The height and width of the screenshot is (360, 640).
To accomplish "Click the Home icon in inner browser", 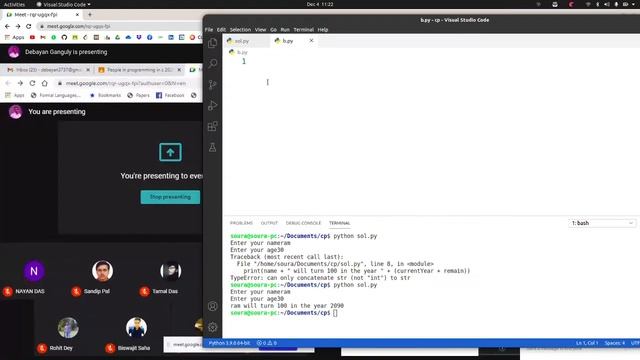I will (44, 83).
